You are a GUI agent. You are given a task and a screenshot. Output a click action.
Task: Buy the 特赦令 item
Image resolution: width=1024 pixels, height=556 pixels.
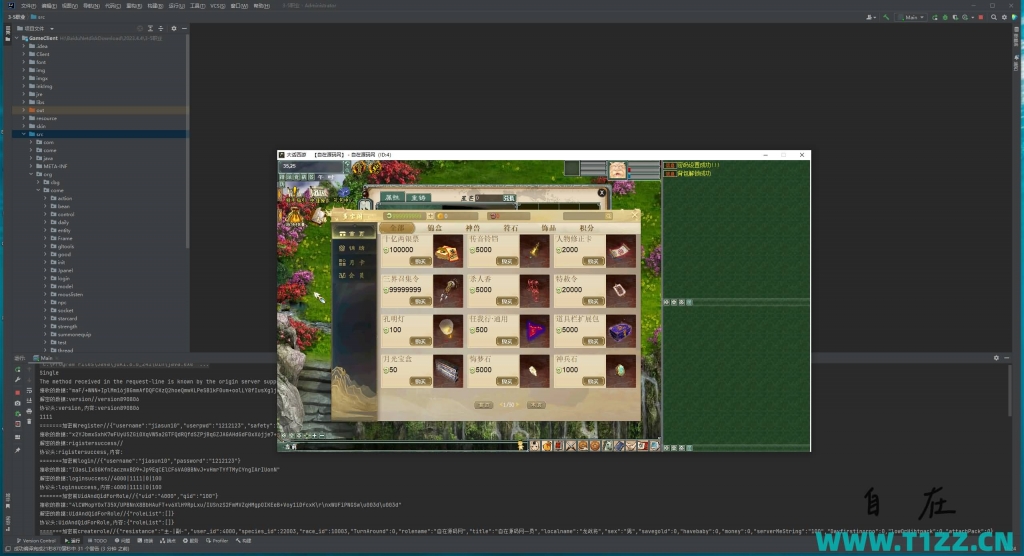pyautogui.click(x=592, y=301)
